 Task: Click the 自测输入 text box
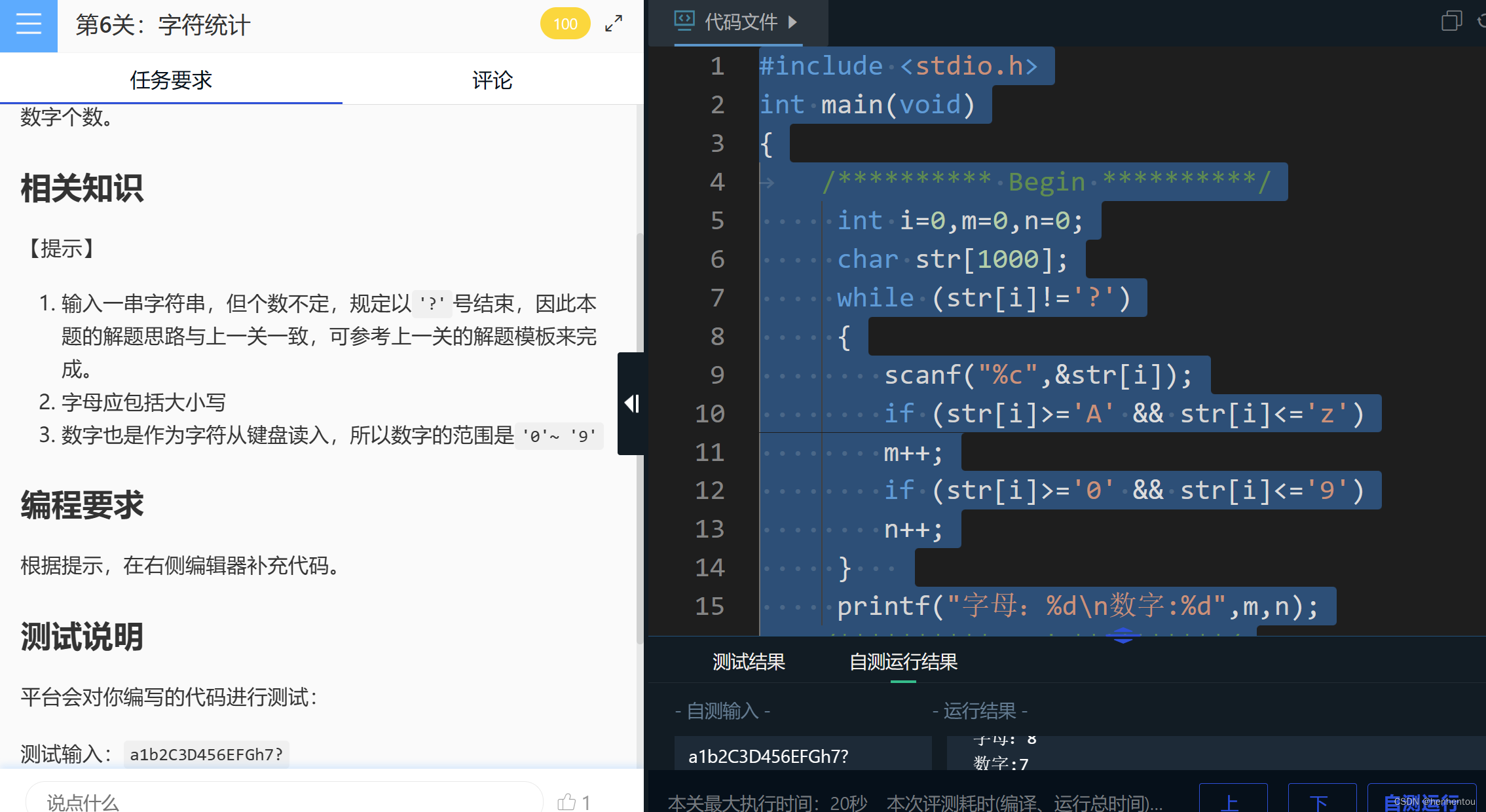(802, 756)
